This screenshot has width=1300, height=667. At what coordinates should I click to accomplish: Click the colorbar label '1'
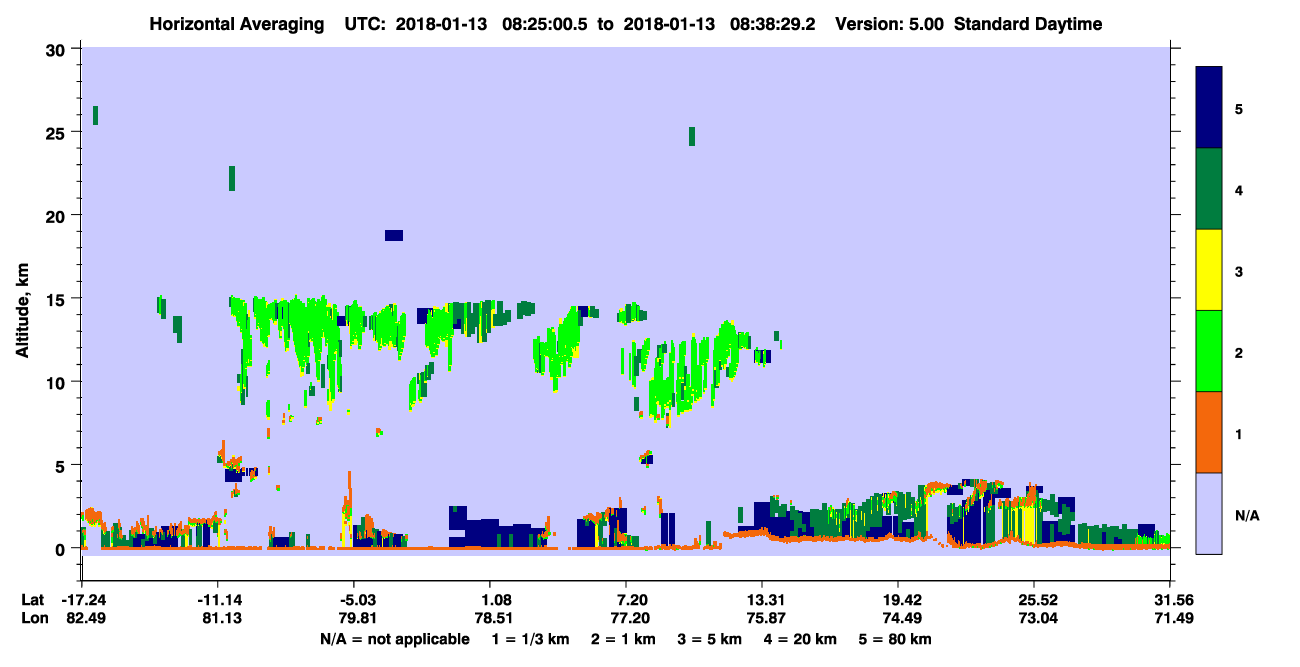[x=1239, y=433]
